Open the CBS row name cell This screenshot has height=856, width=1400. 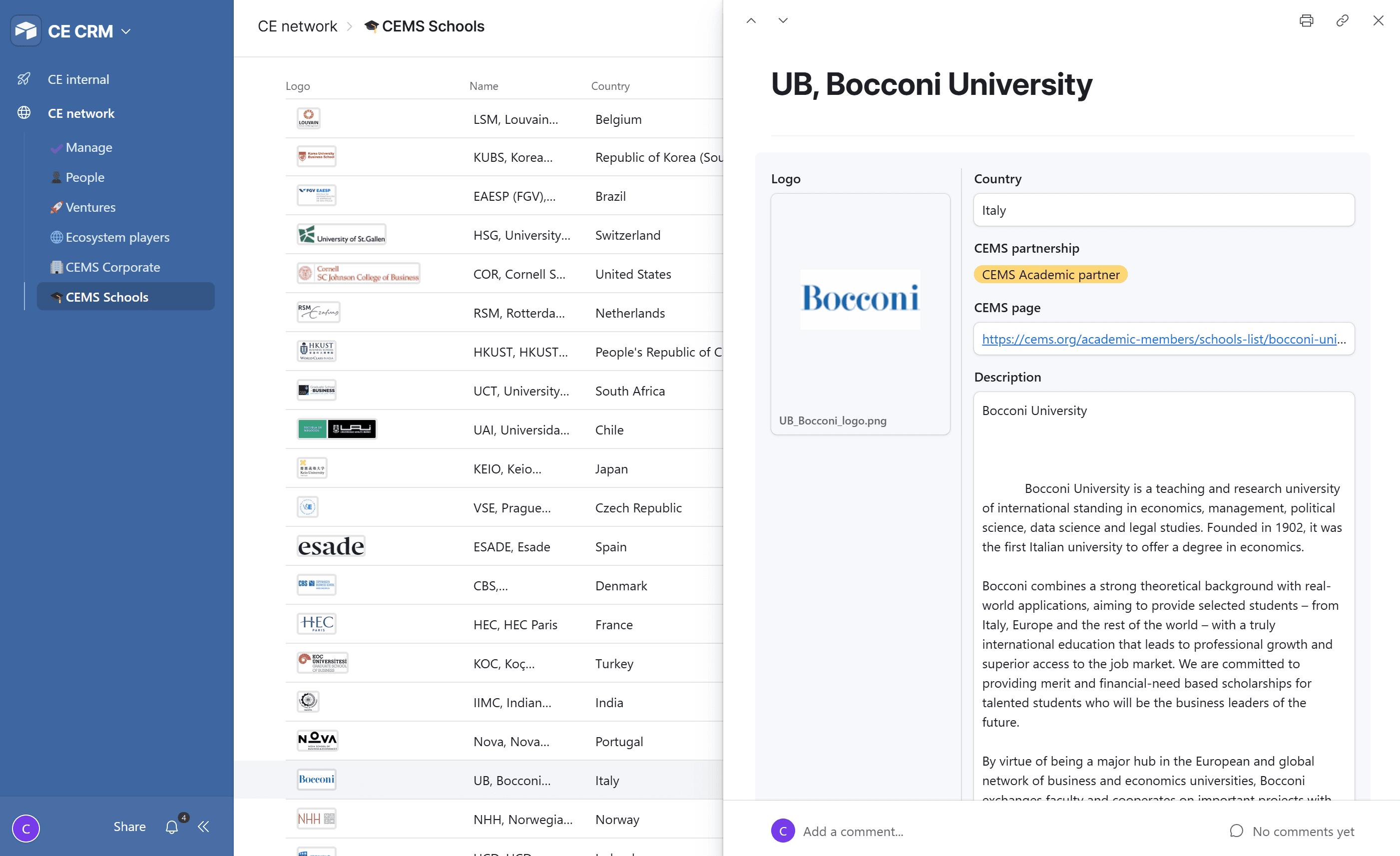[x=491, y=586]
